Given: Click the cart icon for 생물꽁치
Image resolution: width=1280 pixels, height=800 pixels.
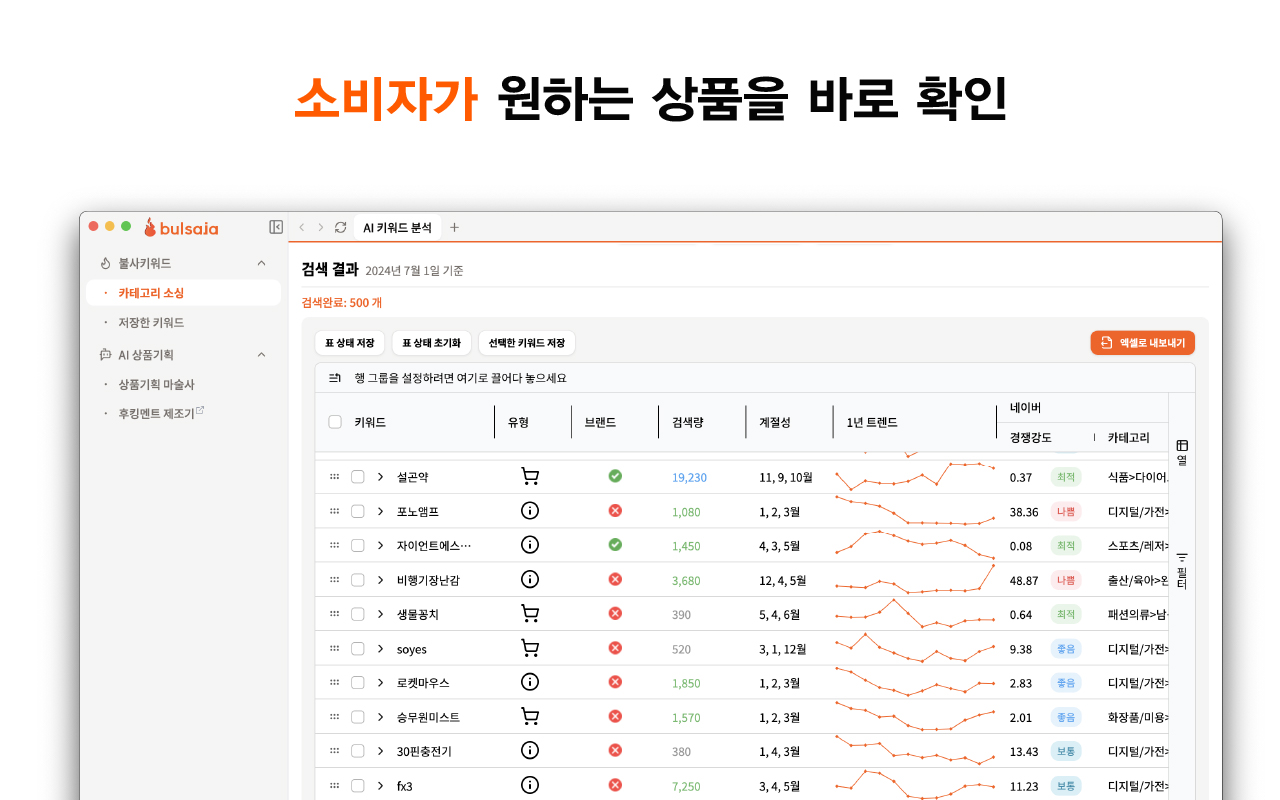Looking at the screenshot, I should coord(530,614).
